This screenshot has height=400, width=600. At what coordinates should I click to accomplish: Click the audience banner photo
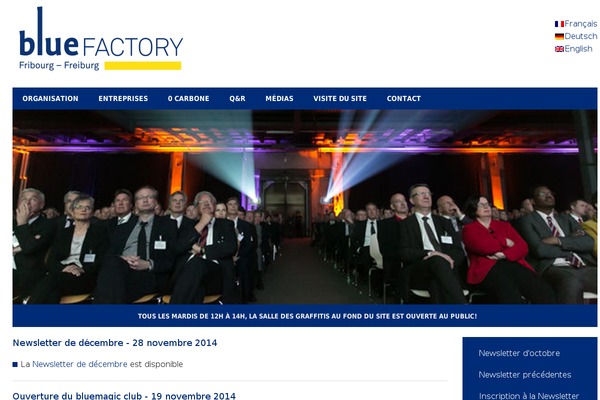pyautogui.click(x=305, y=207)
